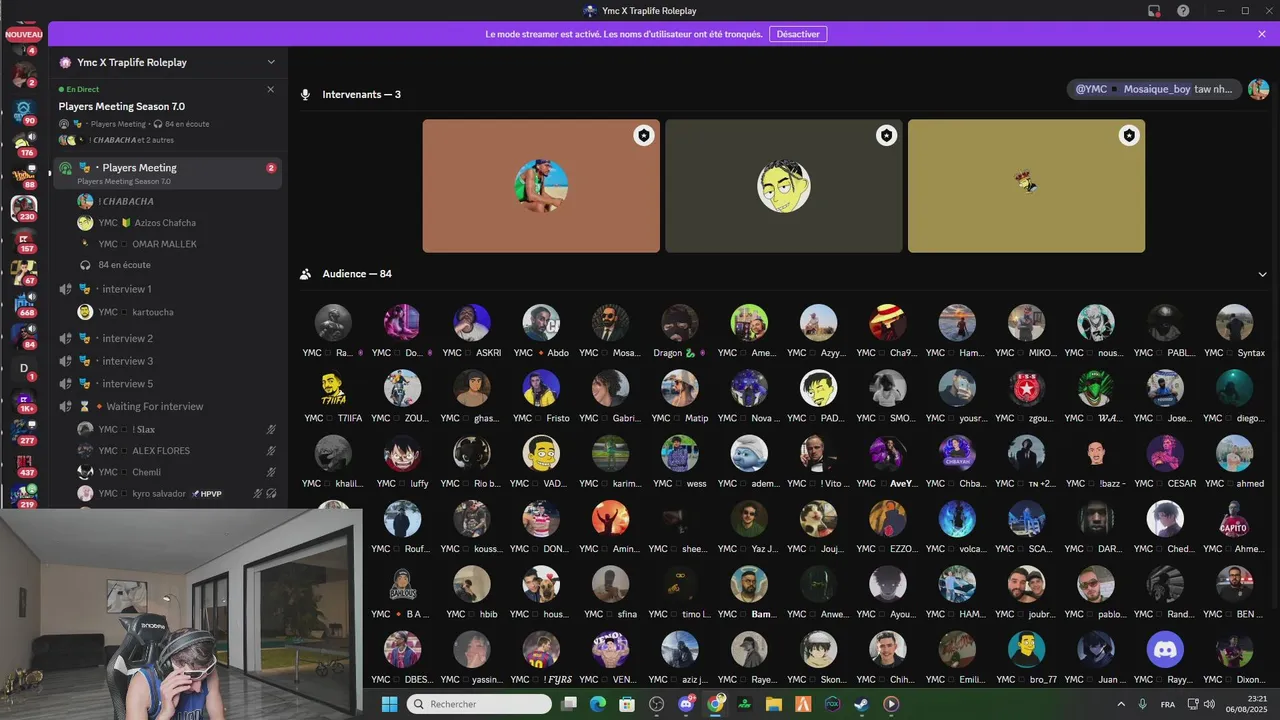Open server with 437 notification badge

tap(24, 464)
